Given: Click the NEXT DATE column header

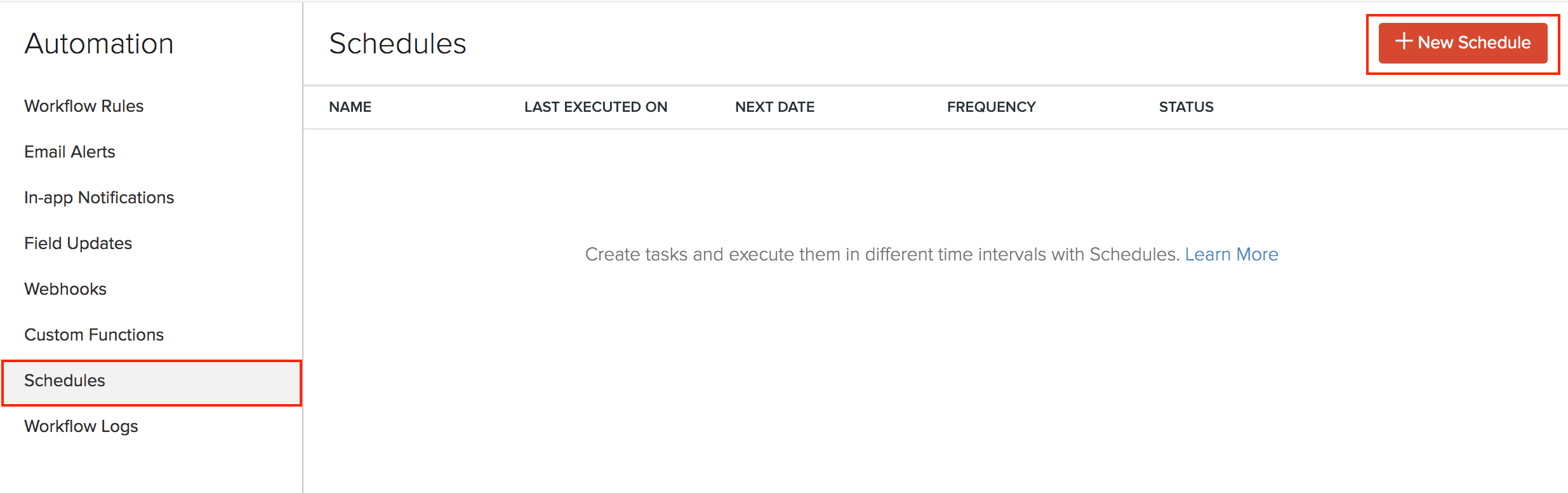Looking at the screenshot, I should (774, 107).
